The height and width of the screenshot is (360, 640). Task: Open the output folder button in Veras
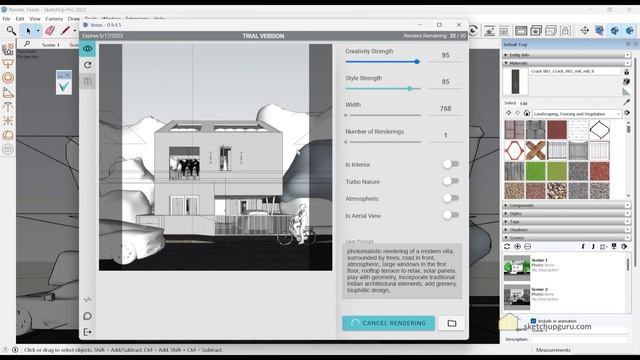click(451, 323)
